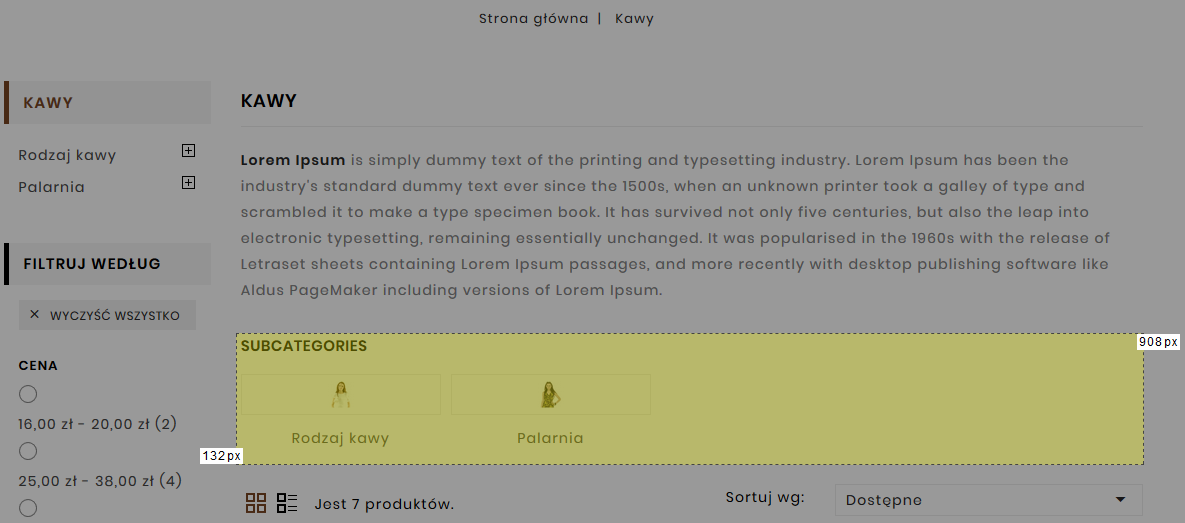1185x523 pixels.
Task: Switch to grid view layout
Action: coord(256,503)
